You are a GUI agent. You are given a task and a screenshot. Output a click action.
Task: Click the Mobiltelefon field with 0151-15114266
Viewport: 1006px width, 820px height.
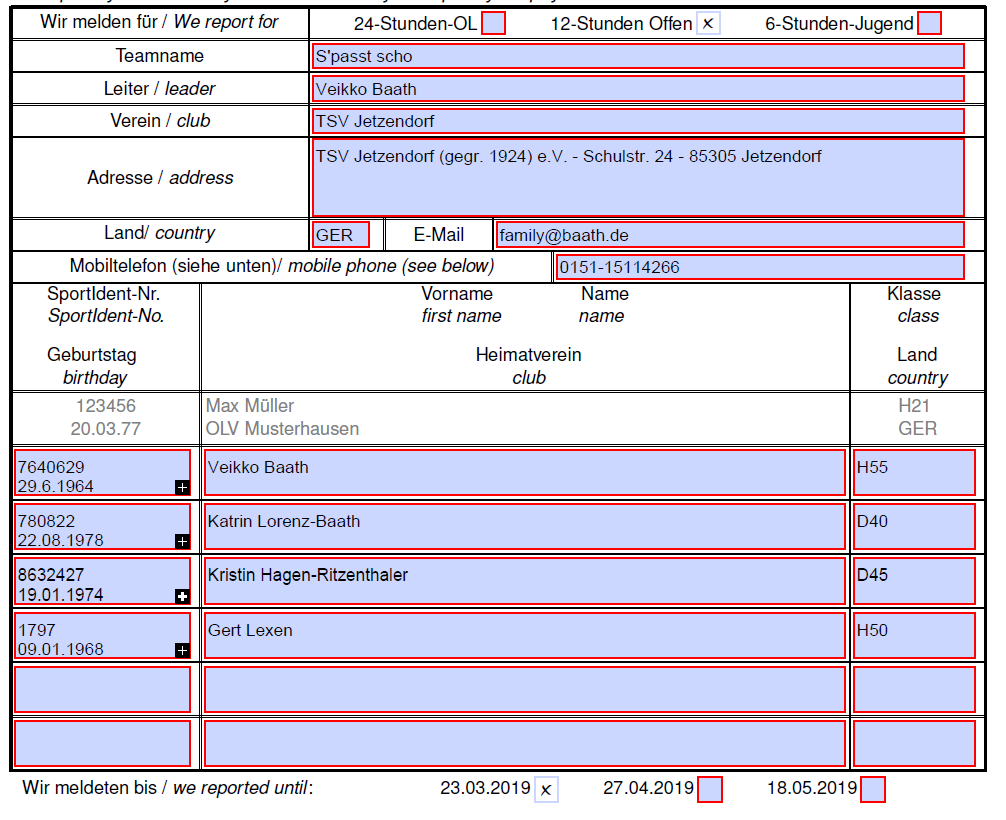click(x=760, y=267)
